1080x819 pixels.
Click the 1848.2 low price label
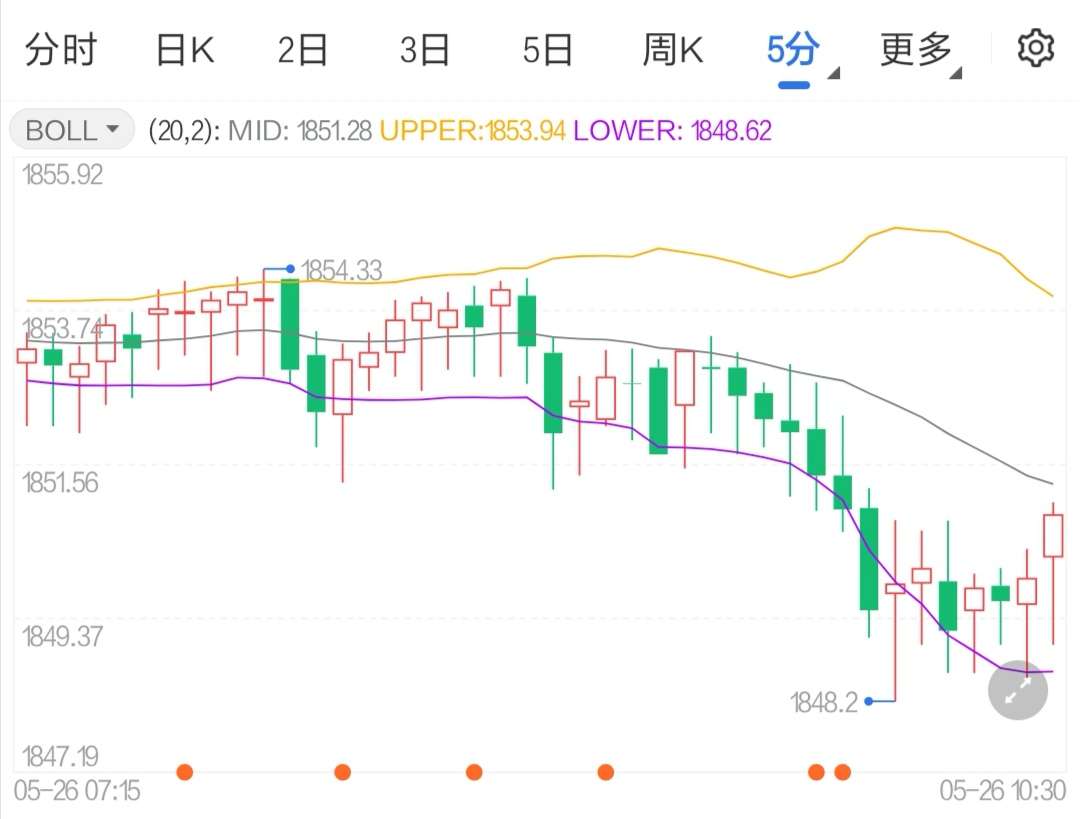(x=824, y=703)
